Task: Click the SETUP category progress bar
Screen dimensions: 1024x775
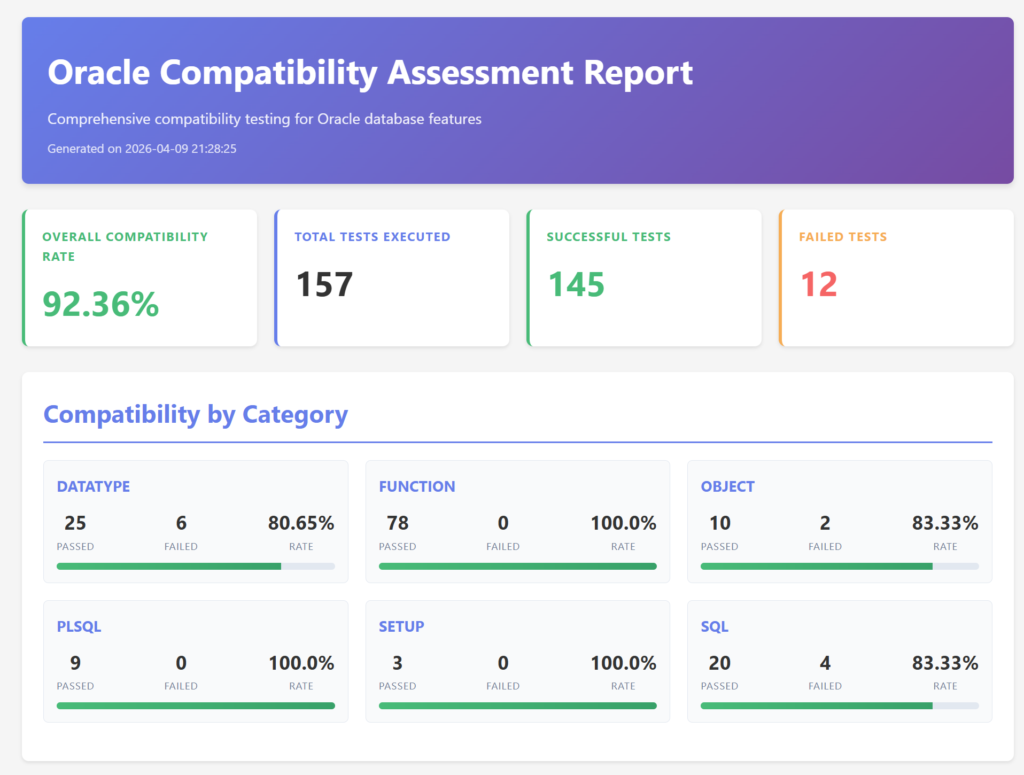Action: point(517,706)
